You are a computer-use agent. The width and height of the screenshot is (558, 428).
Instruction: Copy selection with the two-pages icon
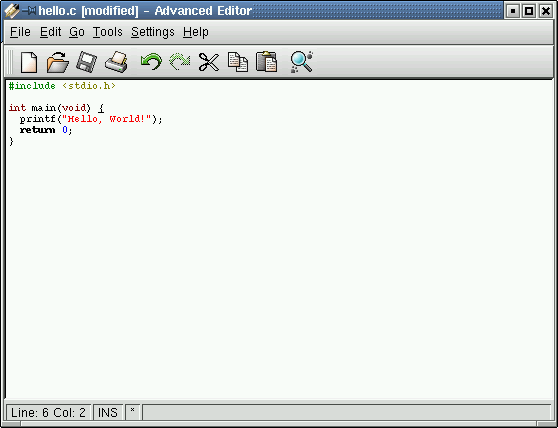tap(238, 62)
